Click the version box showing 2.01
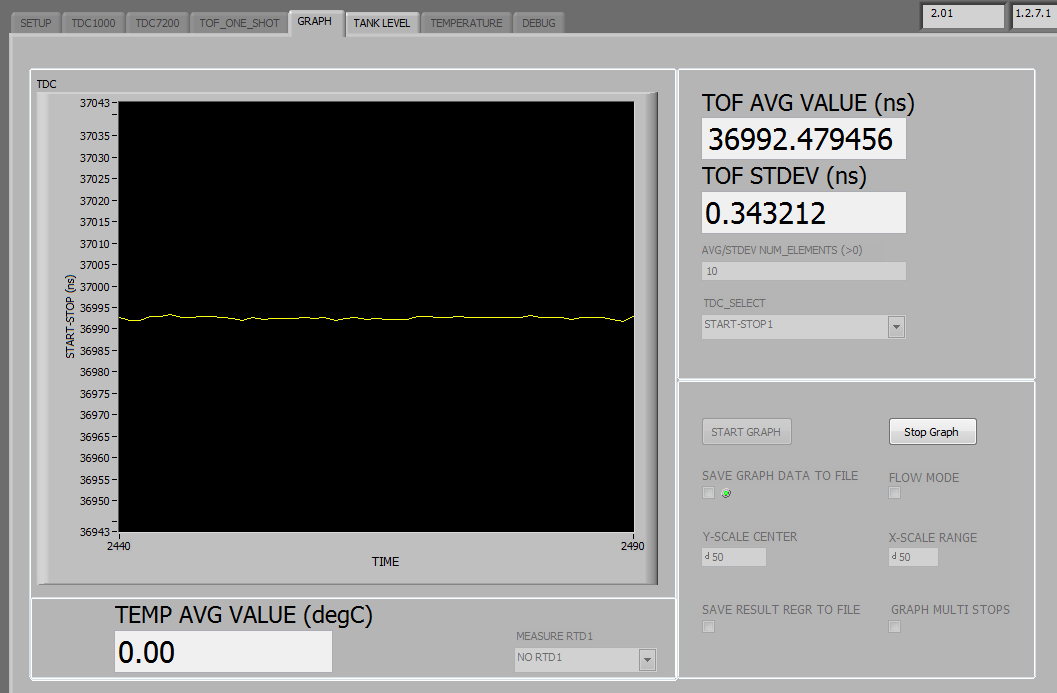1057x693 pixels. 963,16
